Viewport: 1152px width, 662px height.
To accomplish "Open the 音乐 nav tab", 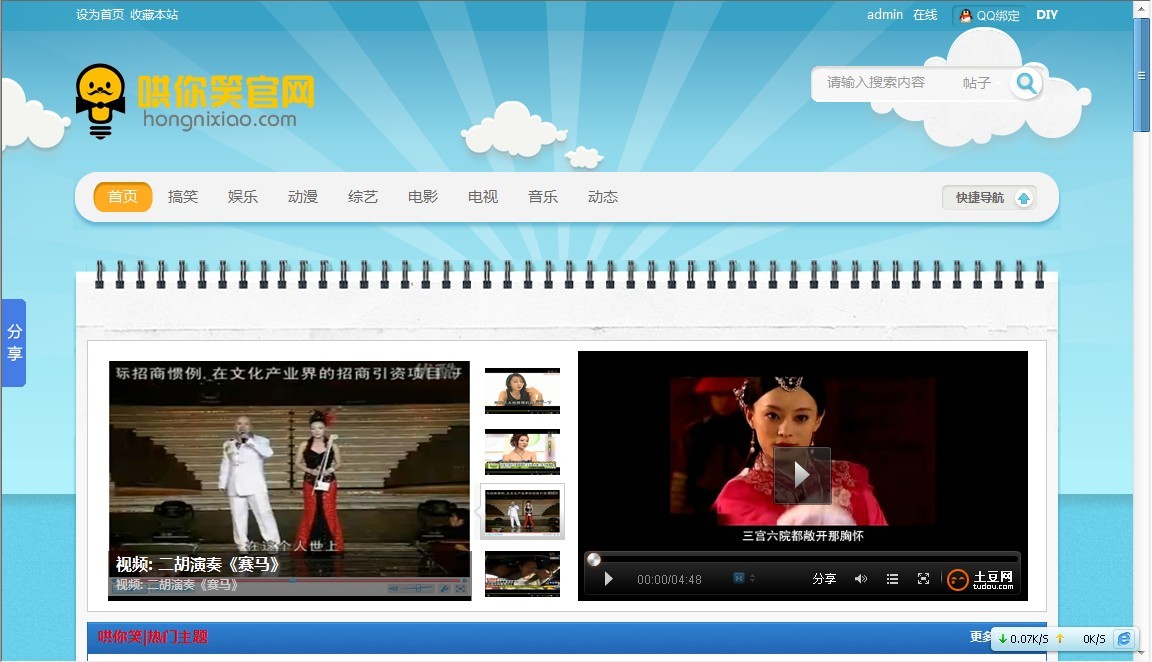I will pyautogui.click(x=543, y=197).
